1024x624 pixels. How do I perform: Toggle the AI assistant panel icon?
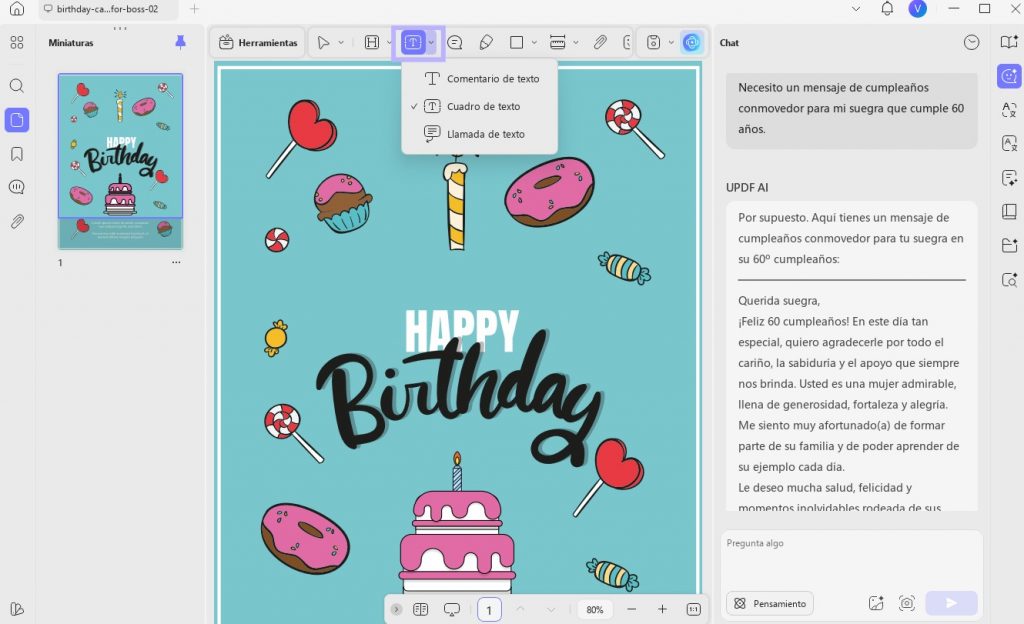coord(1009,76)
